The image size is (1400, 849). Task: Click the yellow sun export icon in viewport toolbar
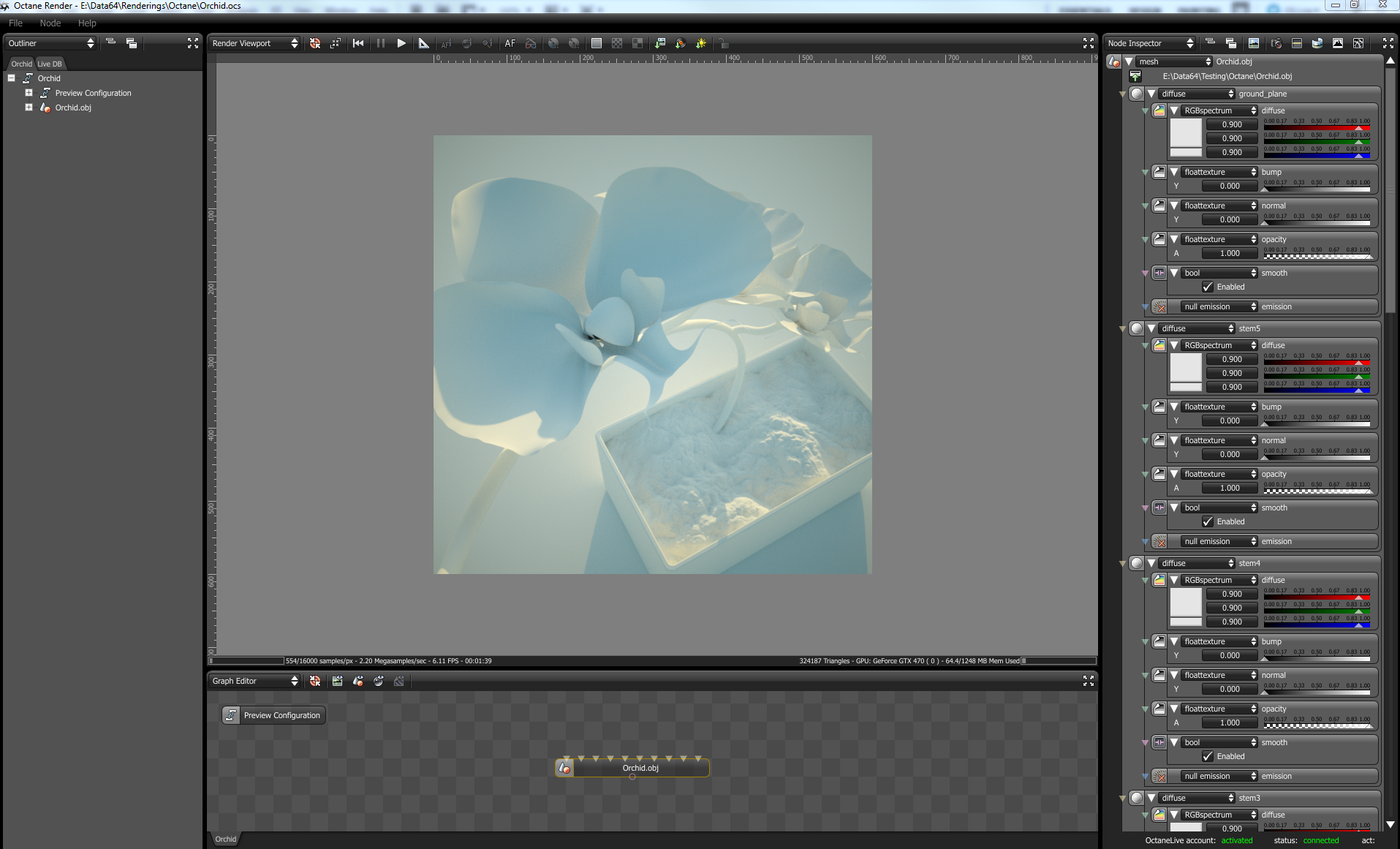click(x=701, y=43)
